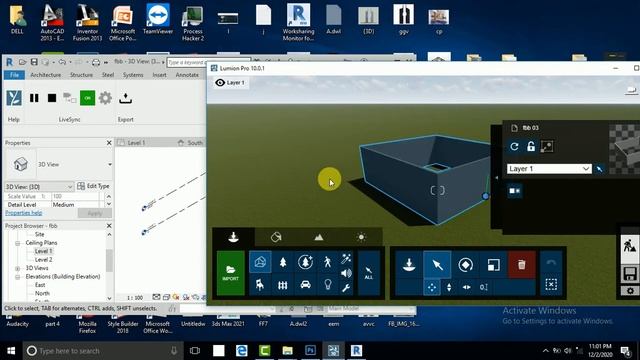Select the Nature tree category icon
Screen dimensions: 640x360
[x=283, y=262]
